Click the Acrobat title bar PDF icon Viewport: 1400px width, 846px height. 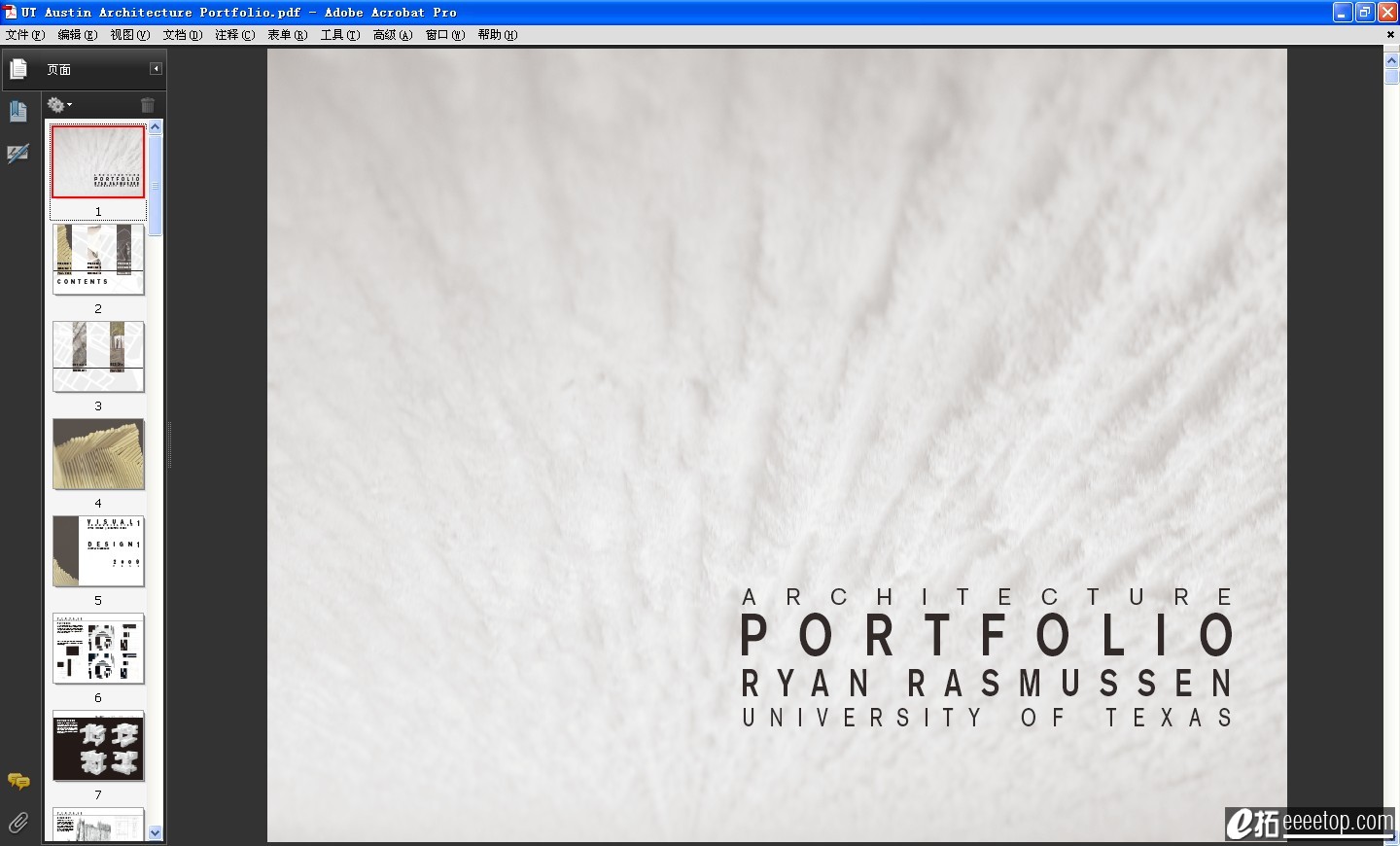[x=11, y=12]
